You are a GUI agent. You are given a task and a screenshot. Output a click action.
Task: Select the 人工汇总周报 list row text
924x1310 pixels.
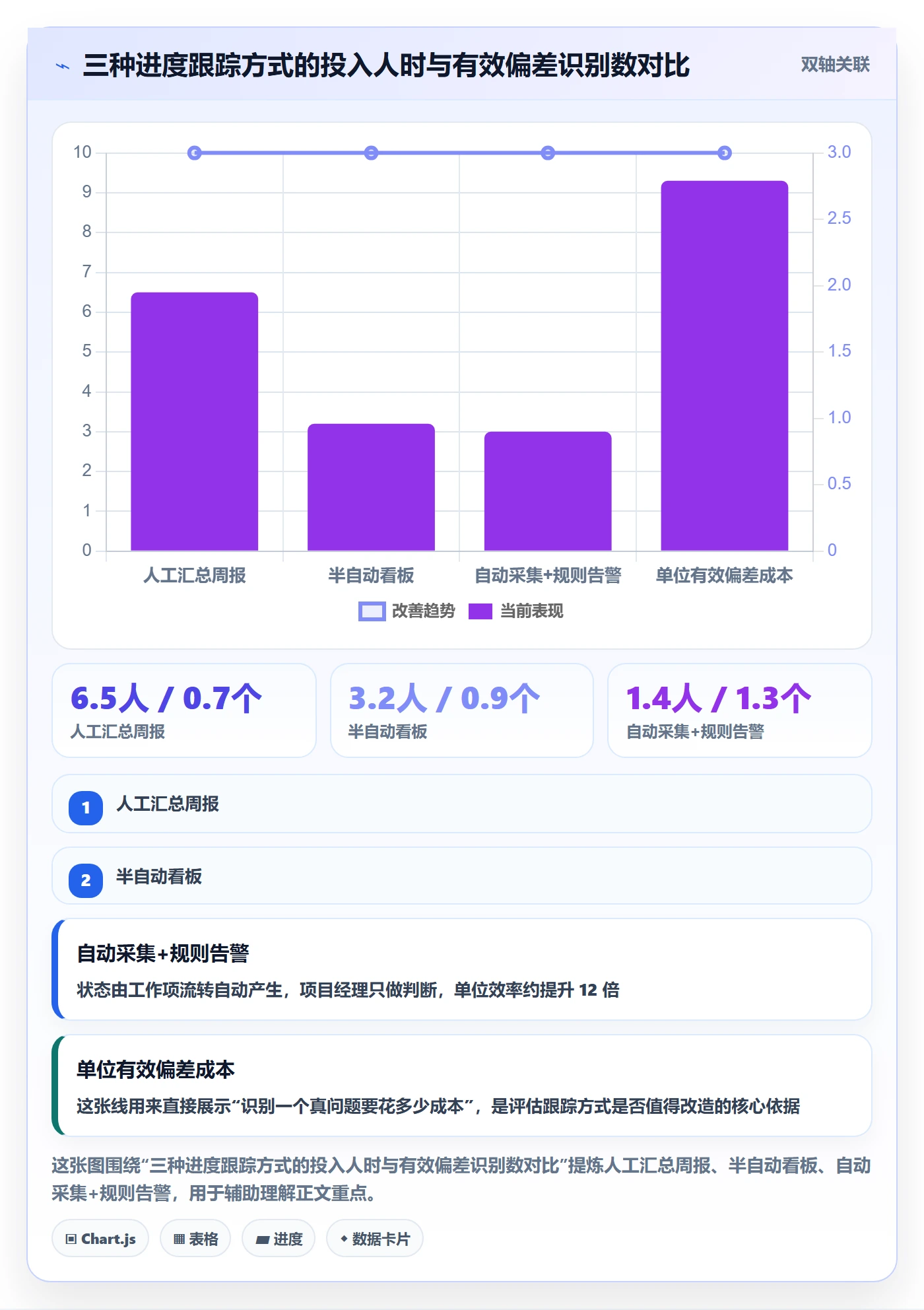168,804
